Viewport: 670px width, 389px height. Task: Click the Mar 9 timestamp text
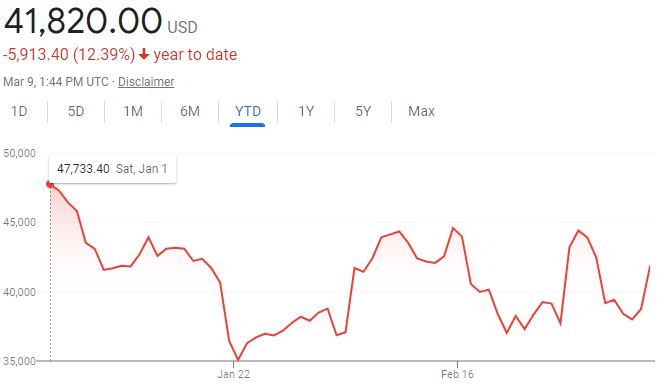tap(56, 82)
